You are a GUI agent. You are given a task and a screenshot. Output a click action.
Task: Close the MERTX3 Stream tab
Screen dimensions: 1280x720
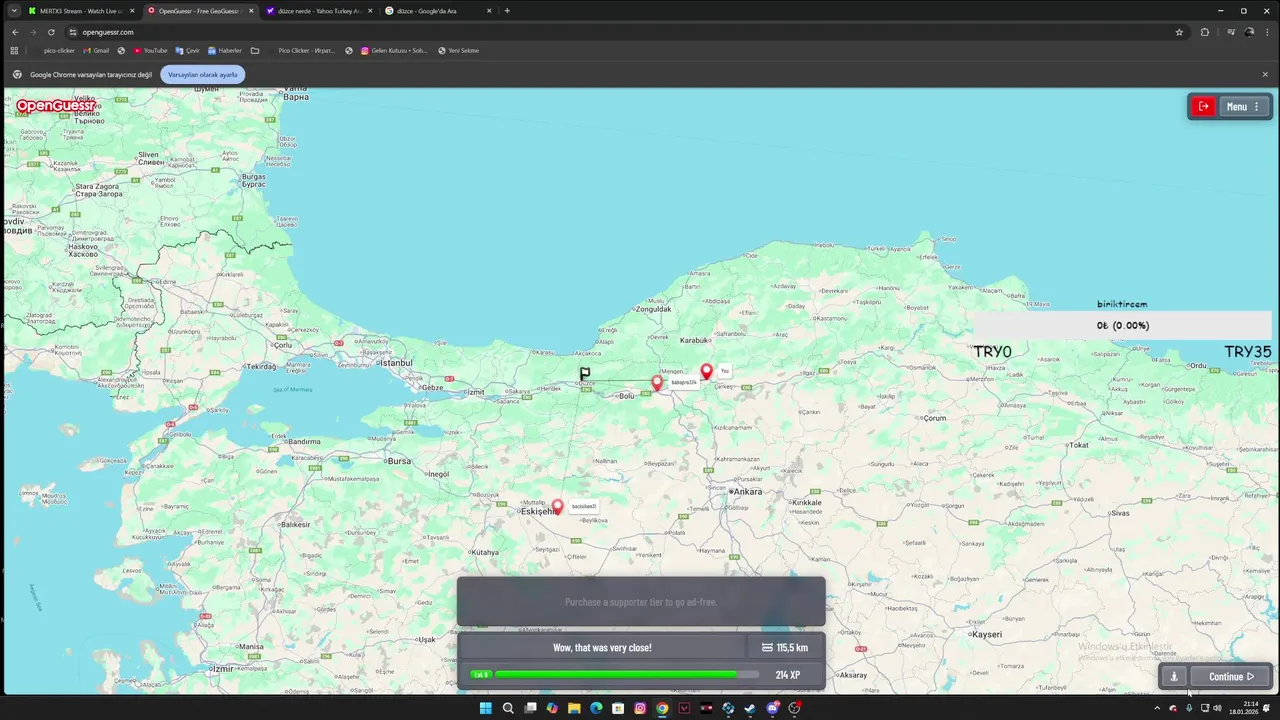132,10
